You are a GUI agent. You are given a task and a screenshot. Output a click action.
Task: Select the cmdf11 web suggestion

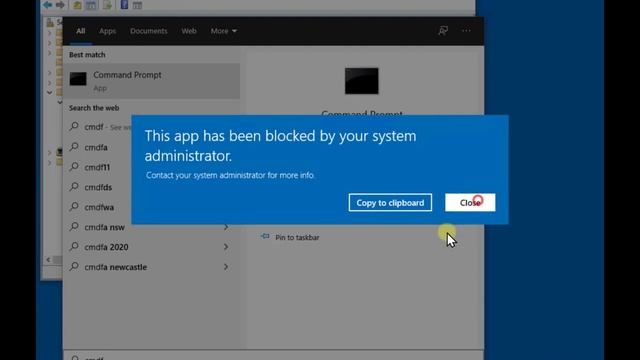click(x=98, y=167)
